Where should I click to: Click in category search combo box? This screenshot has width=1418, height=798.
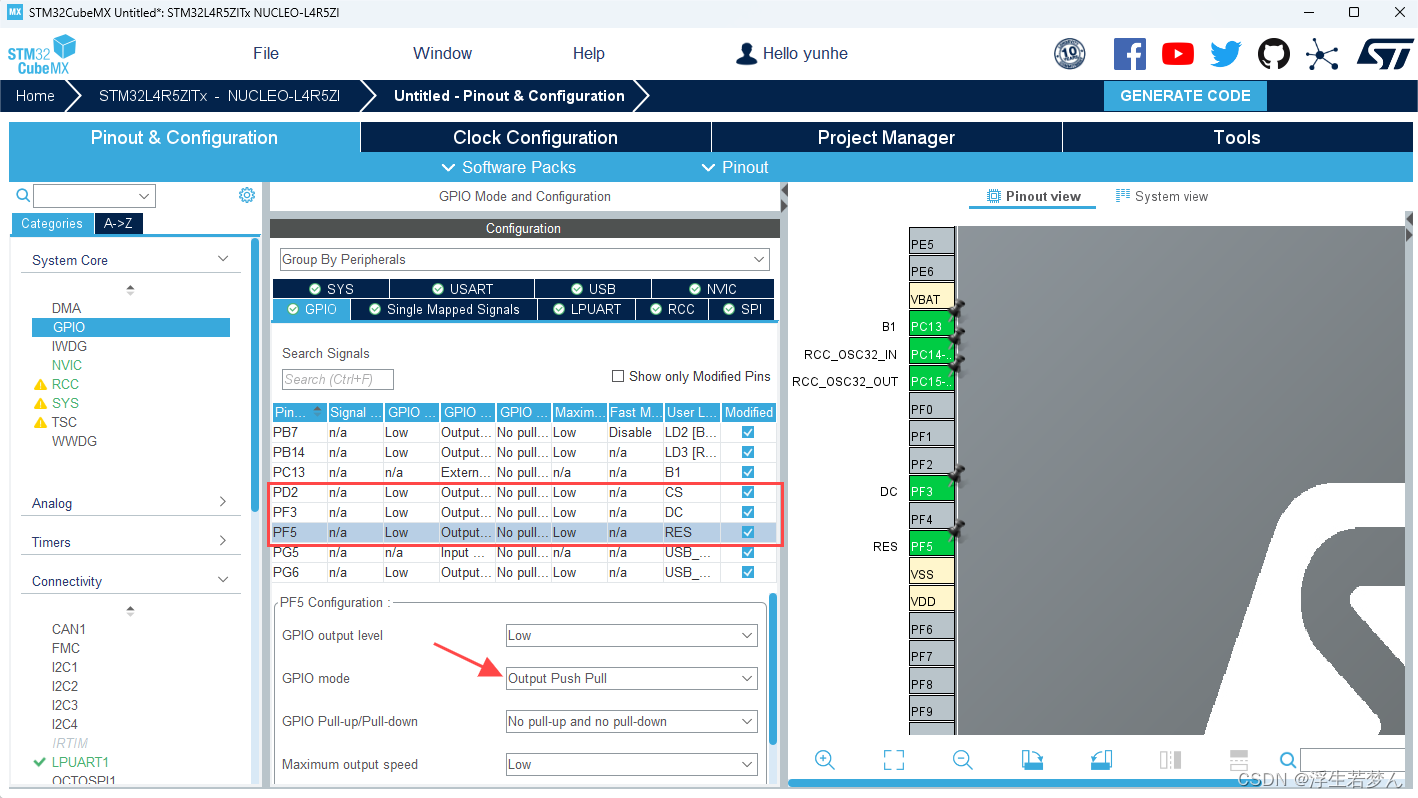coord(94,196)
